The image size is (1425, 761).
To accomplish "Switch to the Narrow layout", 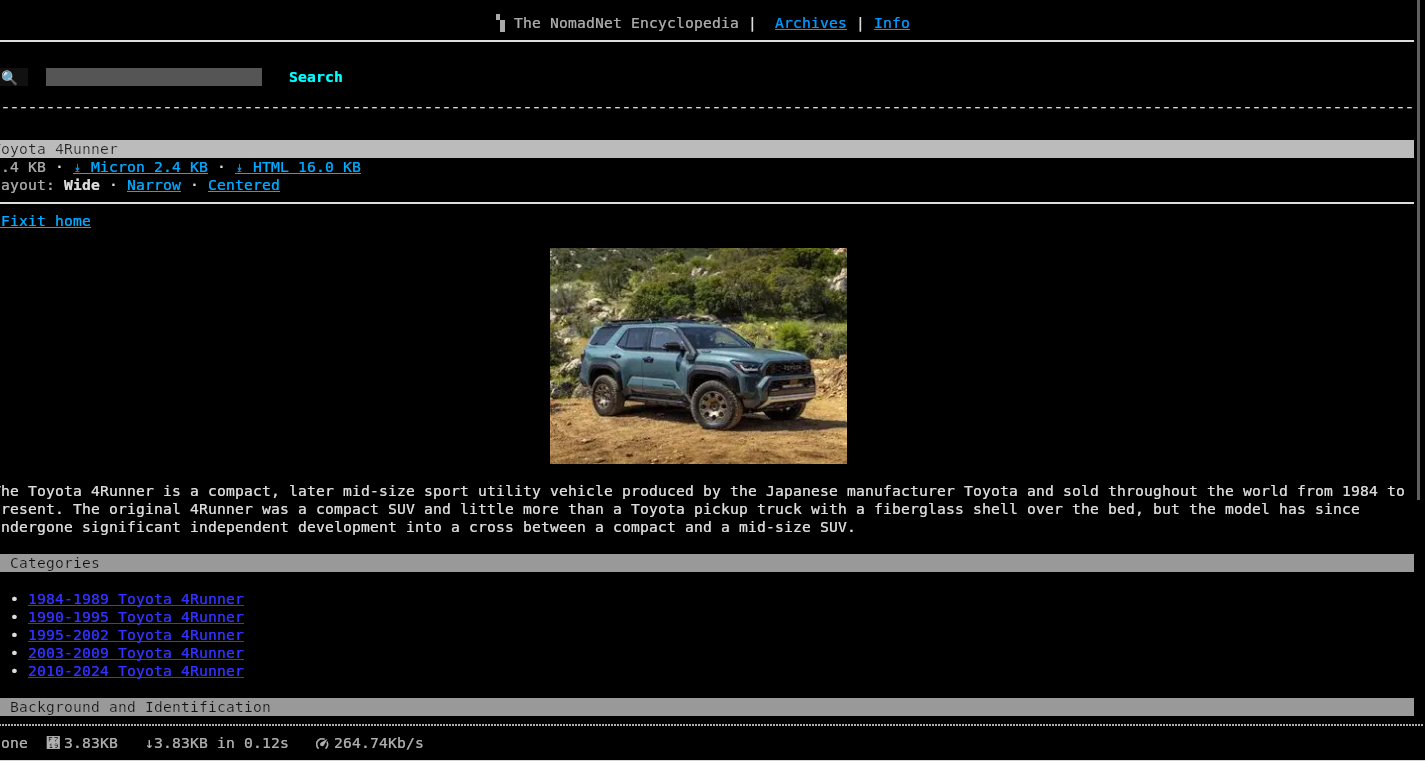I will pos(154,185).
